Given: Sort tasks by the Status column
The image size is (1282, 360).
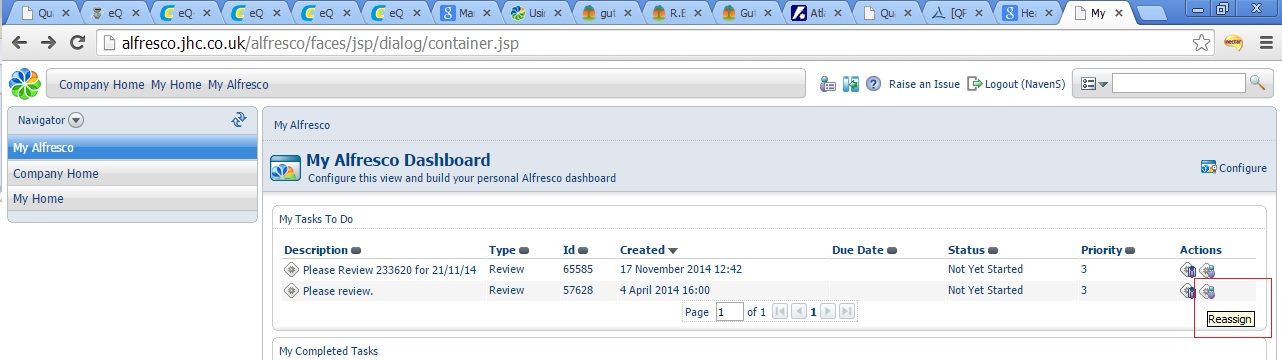Looking at the screenshot, I should pyautogui.click(x=973, y=250).
